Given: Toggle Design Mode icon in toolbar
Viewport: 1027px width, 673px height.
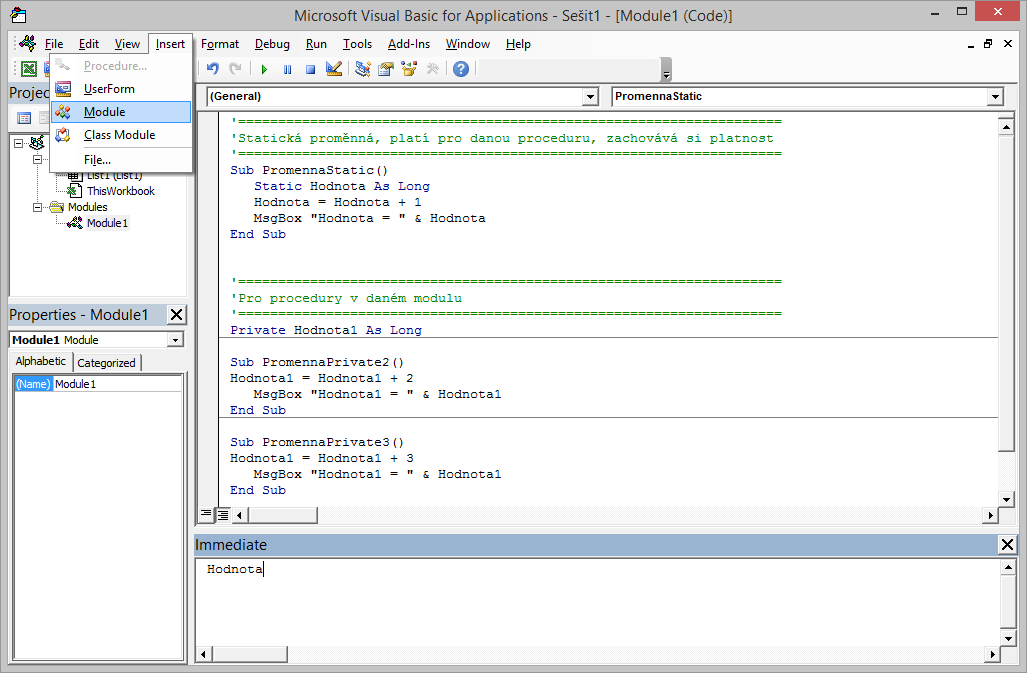Looking at the screenshot, I should [333, 69].
